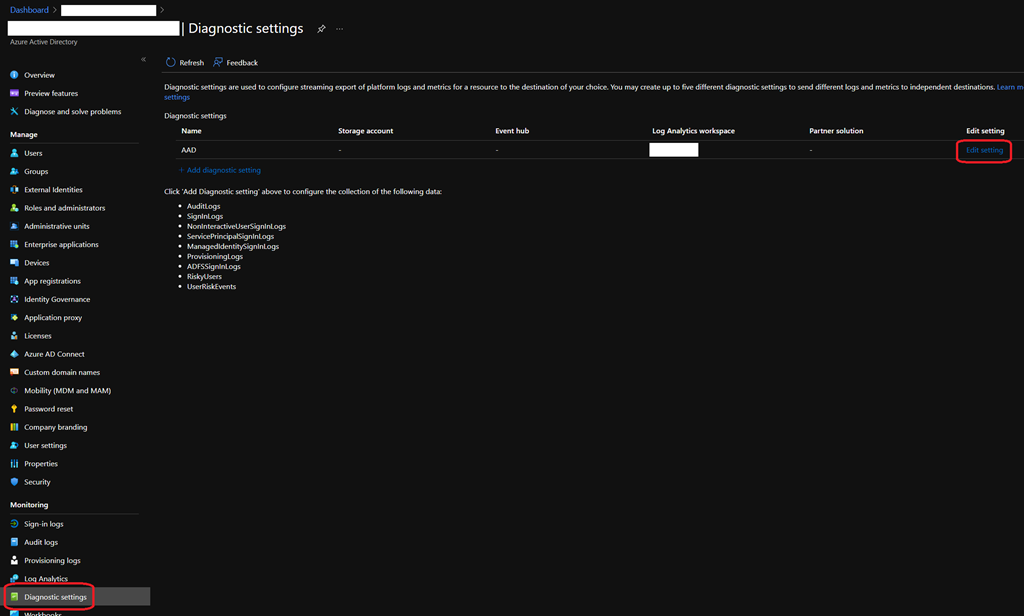Open the ellipsis more options menu
Viewport: 1024px width, 616px height.
coord(340,29)
